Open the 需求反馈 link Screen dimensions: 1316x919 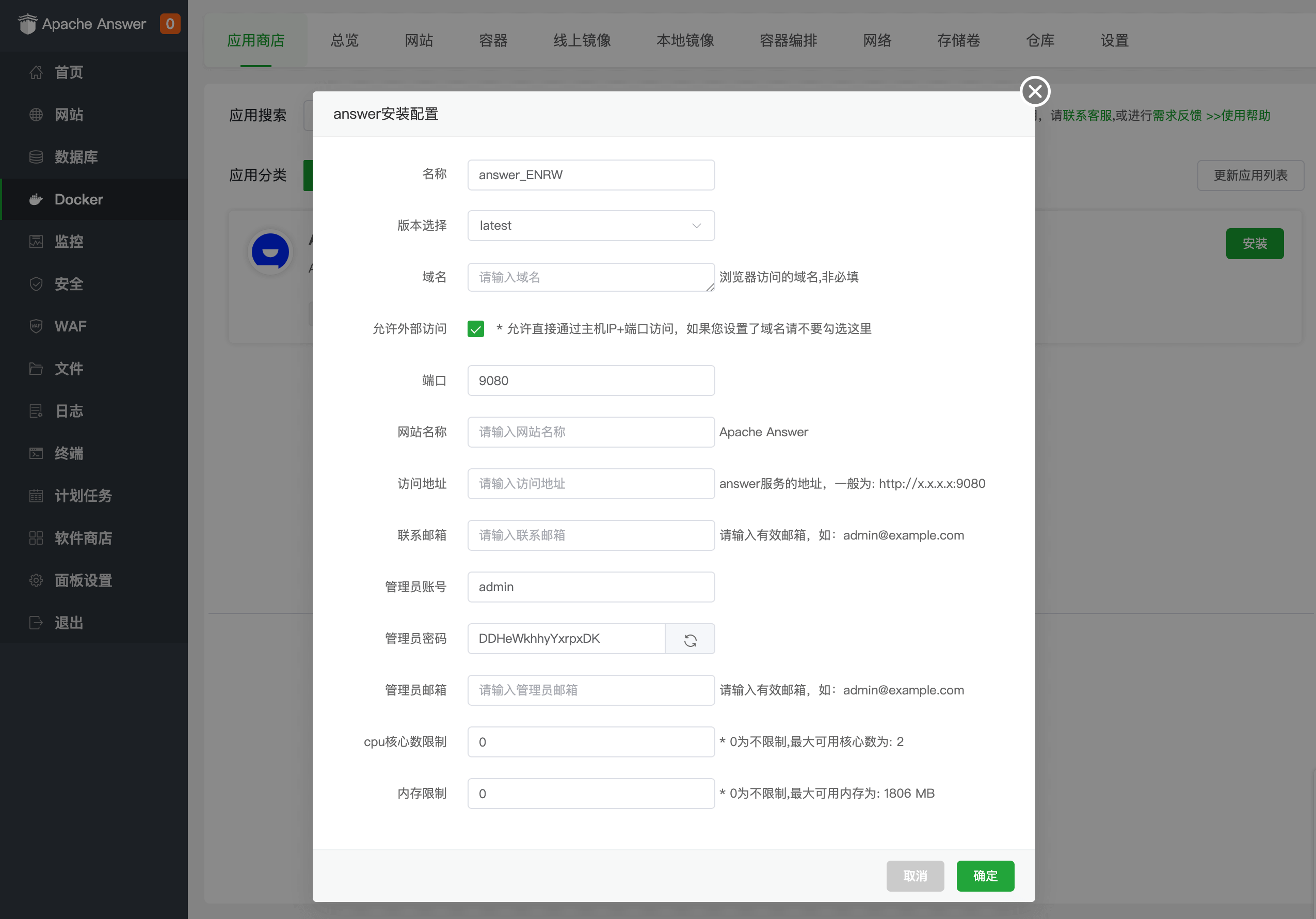point(1177,115)
